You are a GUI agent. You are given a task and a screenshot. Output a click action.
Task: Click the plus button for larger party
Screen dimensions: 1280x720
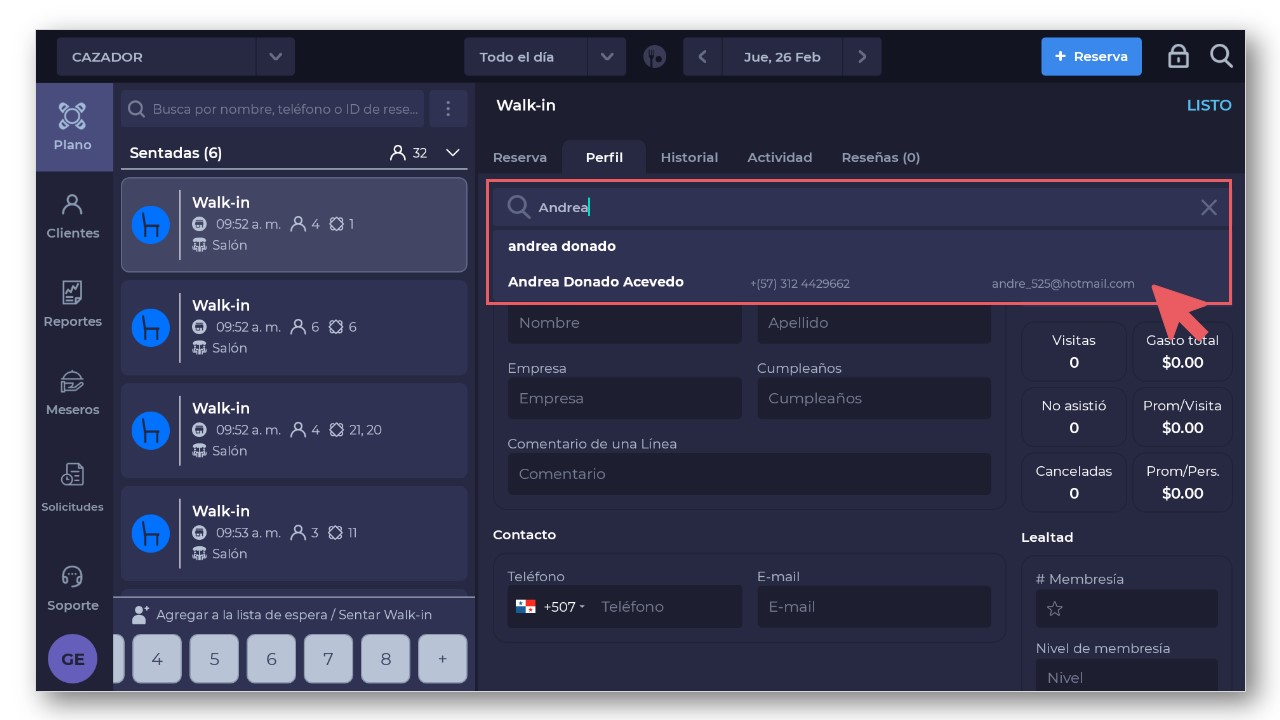pyautogui.click(x=442, y=659)
